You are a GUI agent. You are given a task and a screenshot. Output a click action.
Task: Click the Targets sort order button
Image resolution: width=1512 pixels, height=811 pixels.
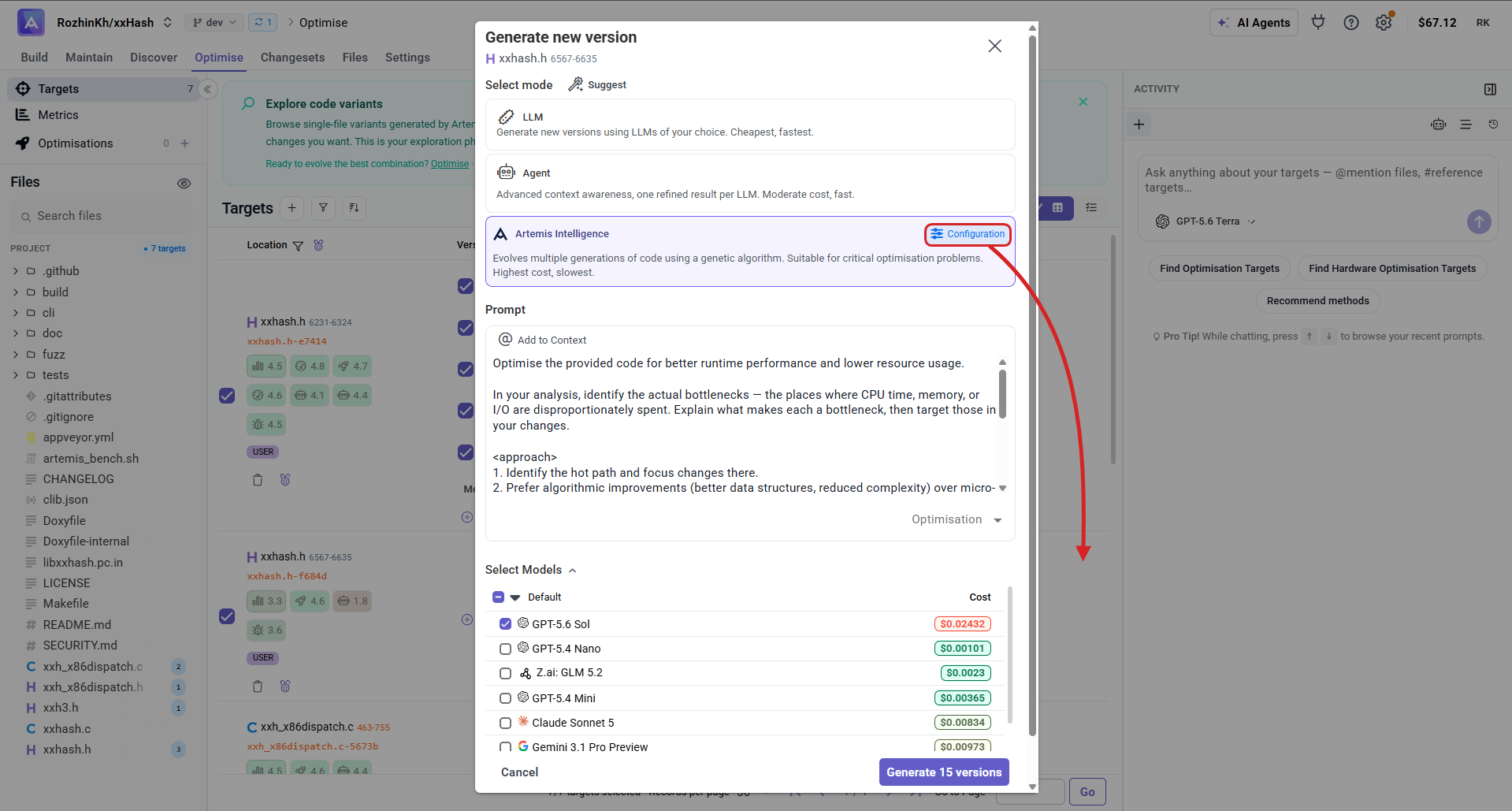(x=355, y=208)
